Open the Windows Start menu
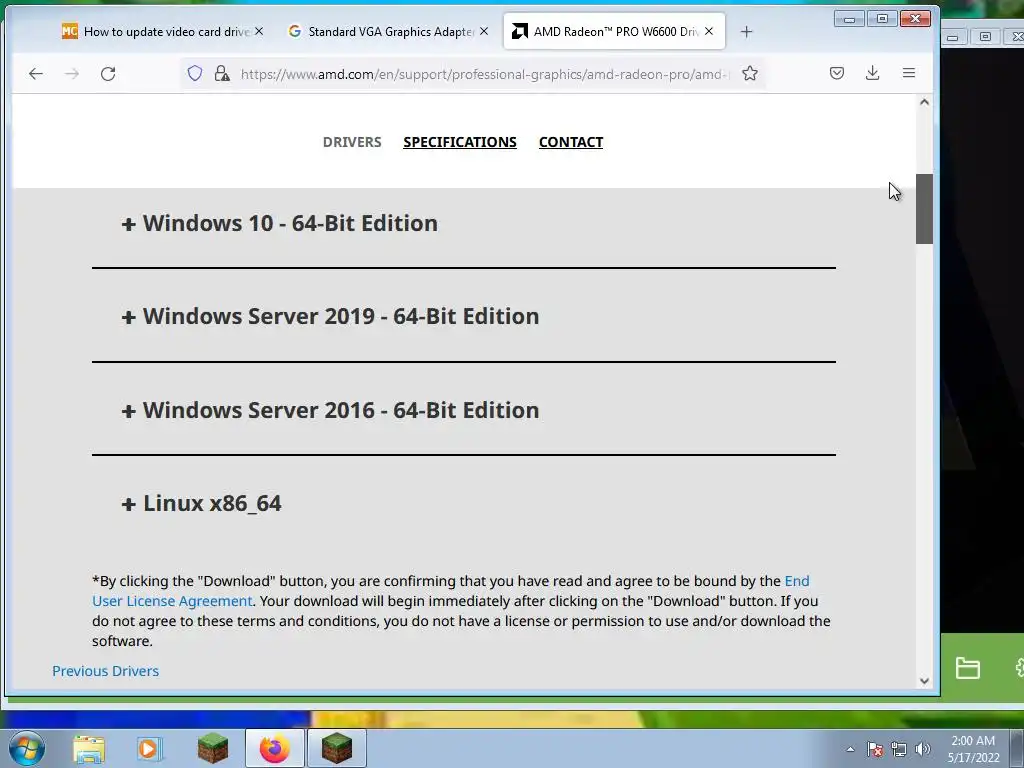The image size is (1024, 768). pyautogui.click(x=27, y=748)
